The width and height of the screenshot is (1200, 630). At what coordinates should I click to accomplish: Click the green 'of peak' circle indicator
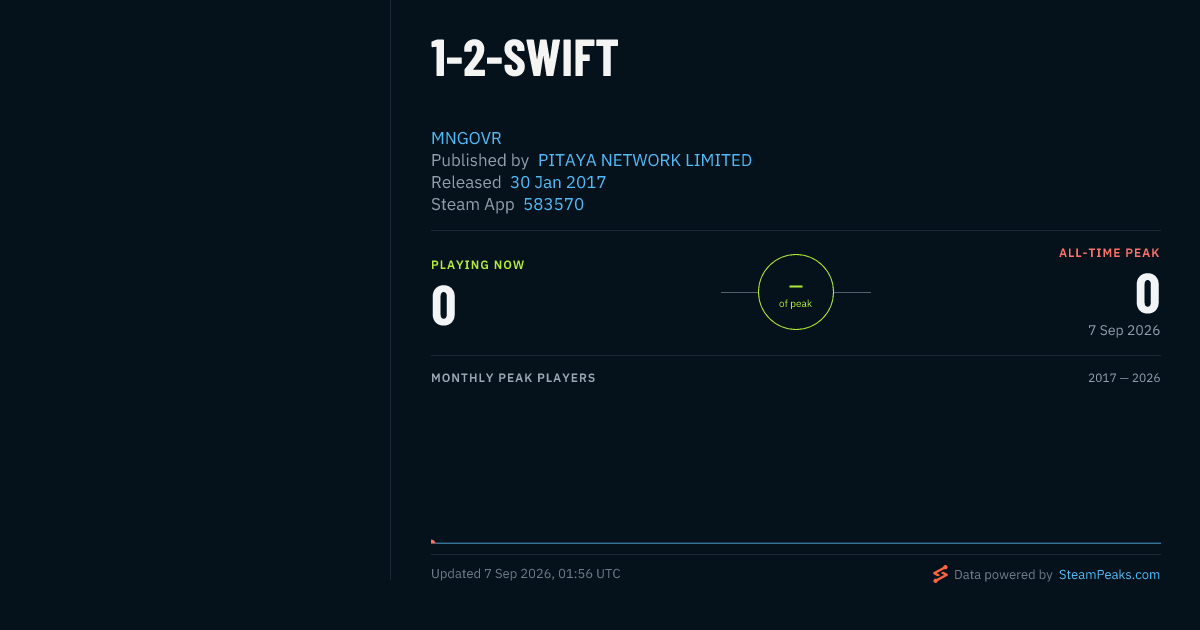pos(796,292)
